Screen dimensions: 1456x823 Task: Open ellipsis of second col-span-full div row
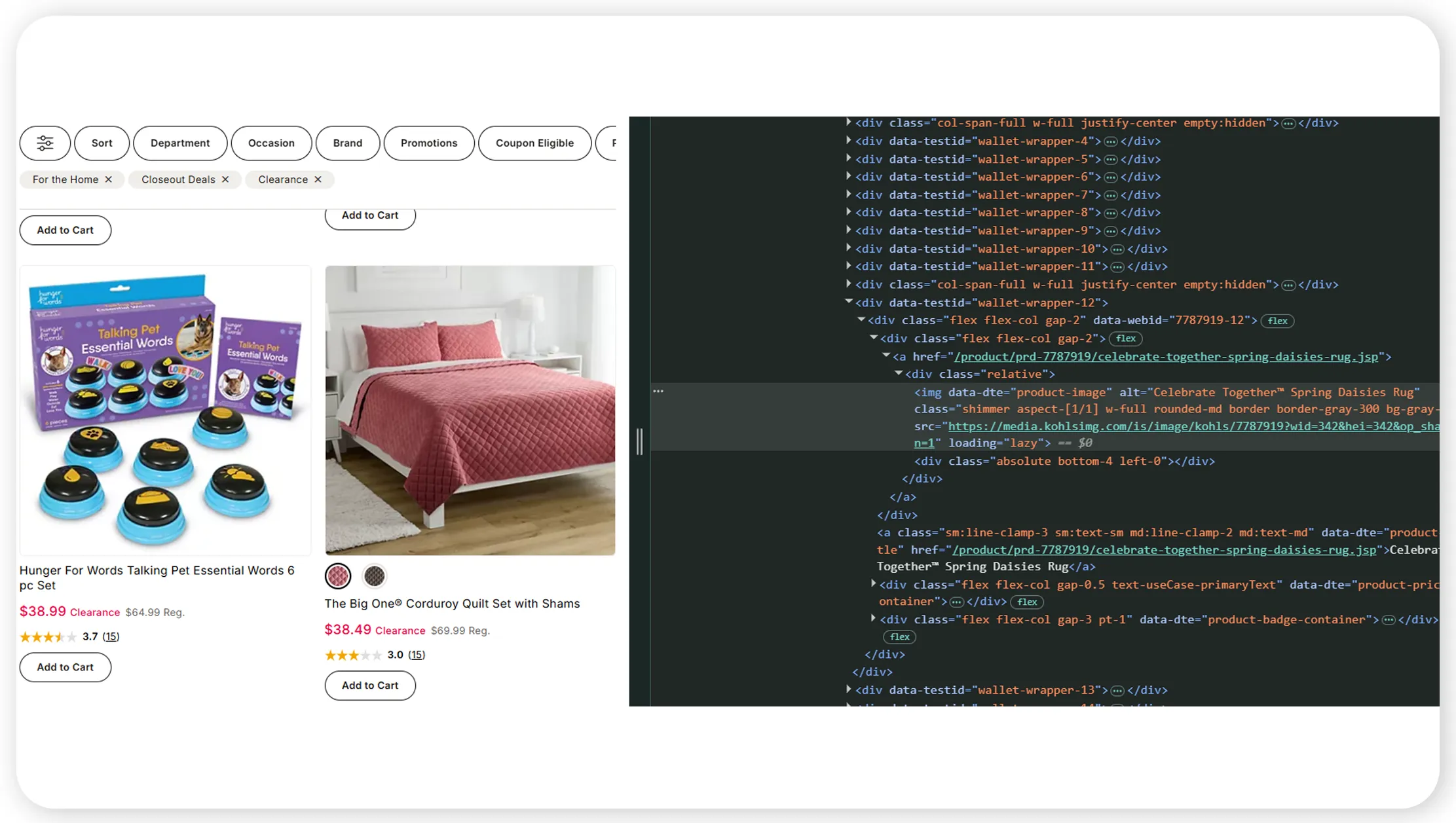[x=1288, y=285]
